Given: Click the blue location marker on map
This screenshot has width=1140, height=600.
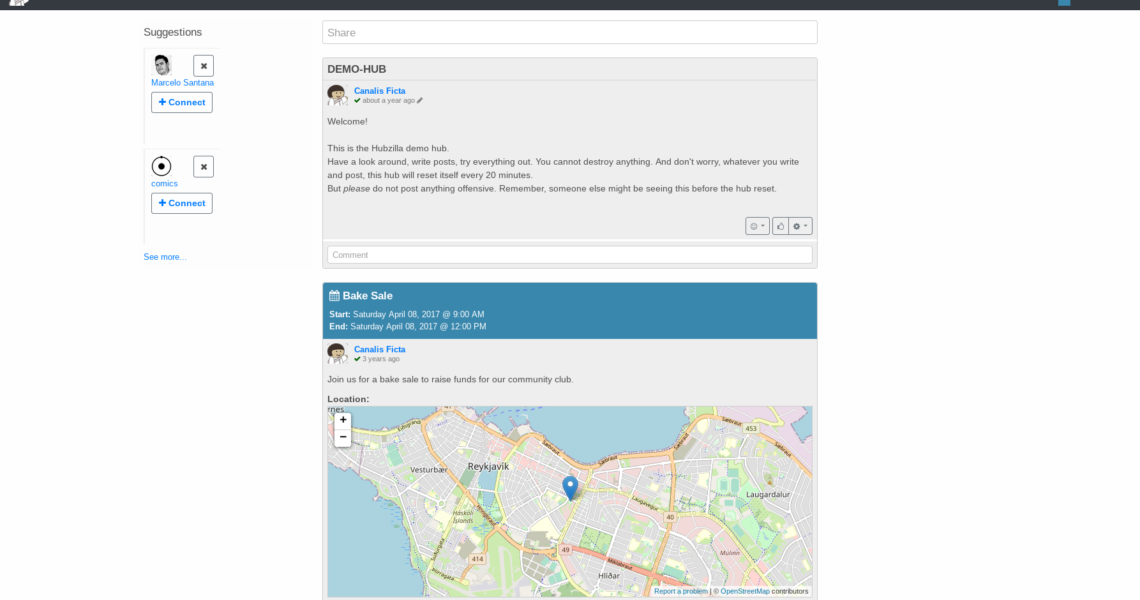Looking at the screenshot, I should point(570,487).
